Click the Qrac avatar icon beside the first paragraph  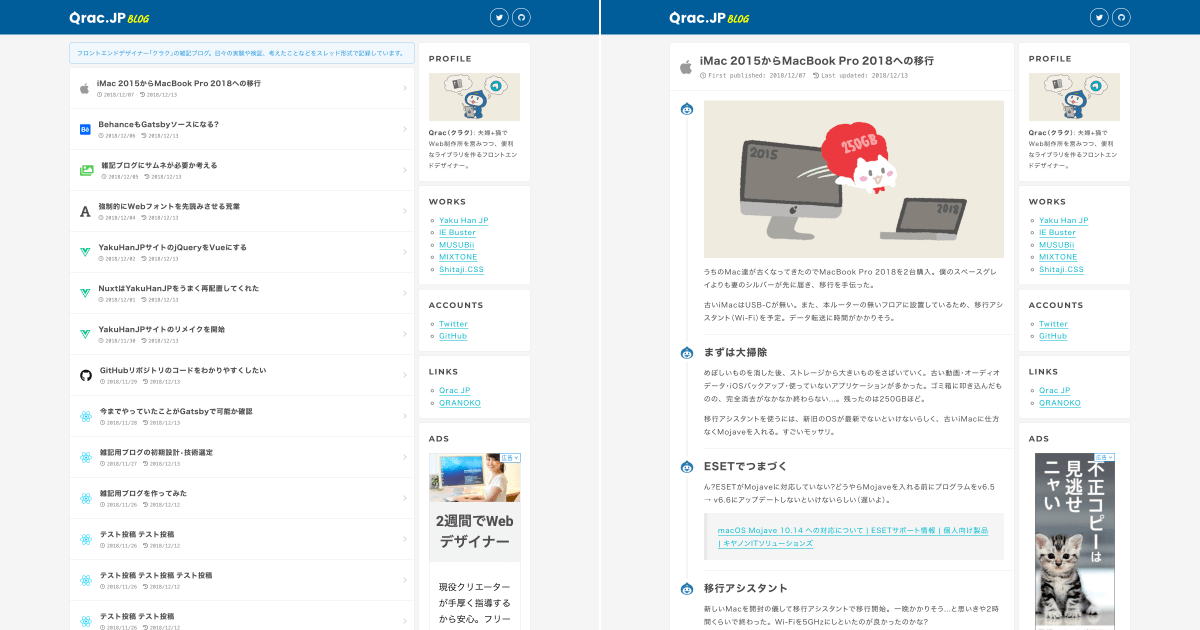coord(686,110)
